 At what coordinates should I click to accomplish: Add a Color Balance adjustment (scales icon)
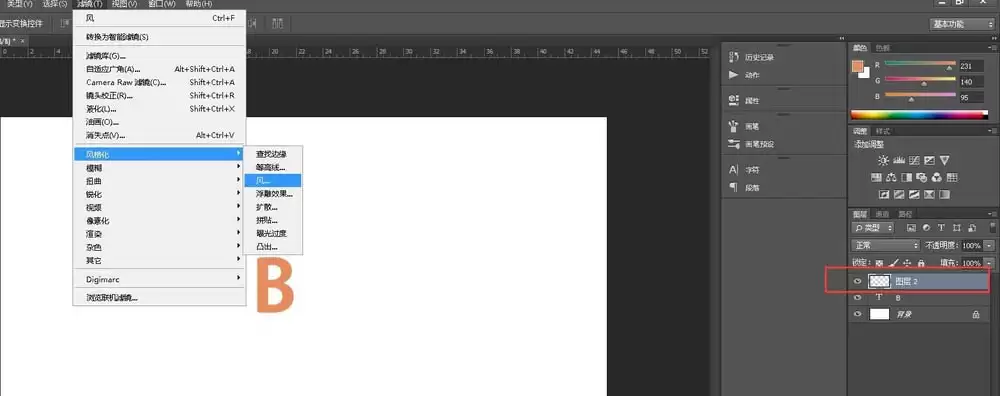click(892, 177)
